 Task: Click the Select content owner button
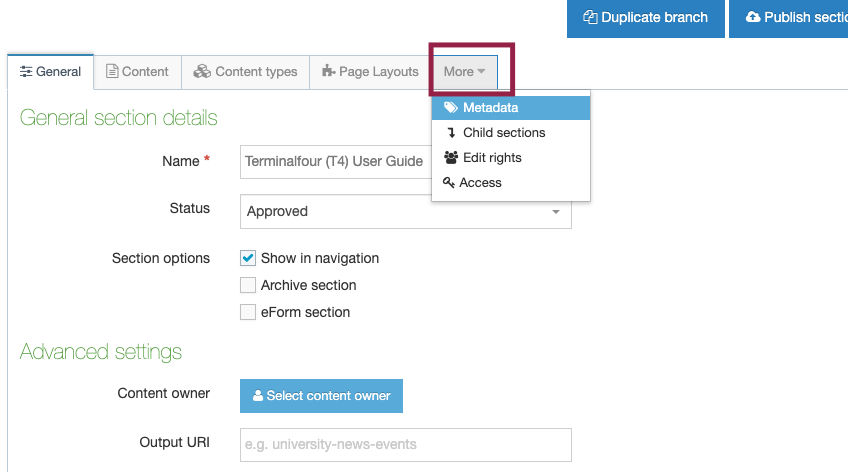(321, 396)
